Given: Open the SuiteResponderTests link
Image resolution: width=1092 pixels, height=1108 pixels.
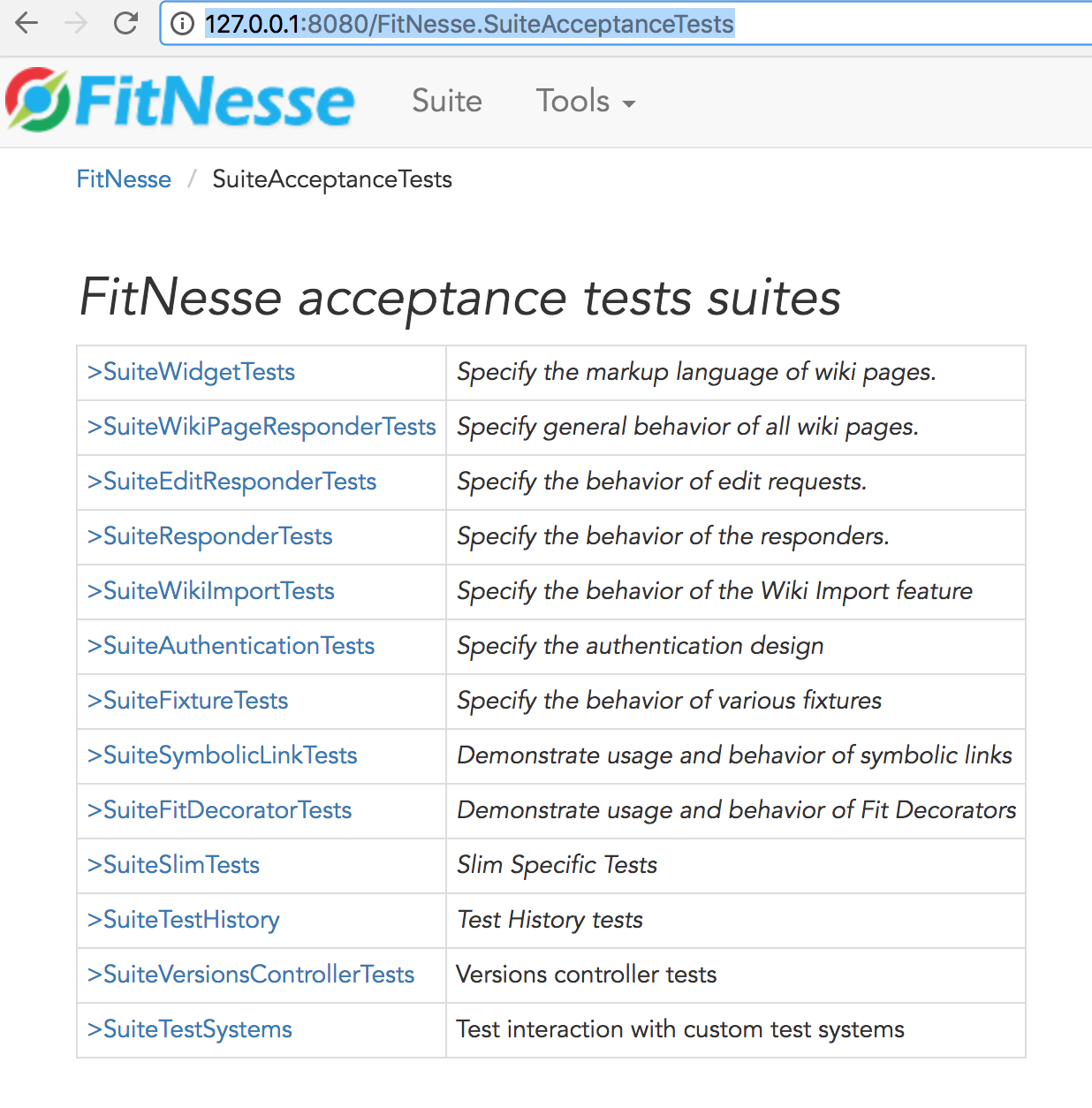Looking at the screenshot, I should [x=209, y=536].
